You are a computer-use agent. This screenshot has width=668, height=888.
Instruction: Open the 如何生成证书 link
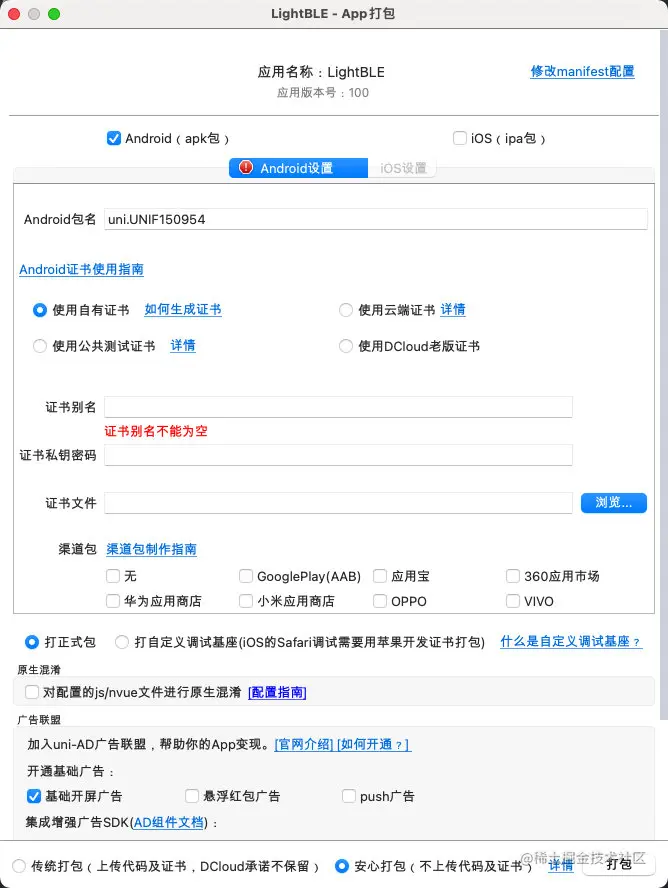[183, 309]
